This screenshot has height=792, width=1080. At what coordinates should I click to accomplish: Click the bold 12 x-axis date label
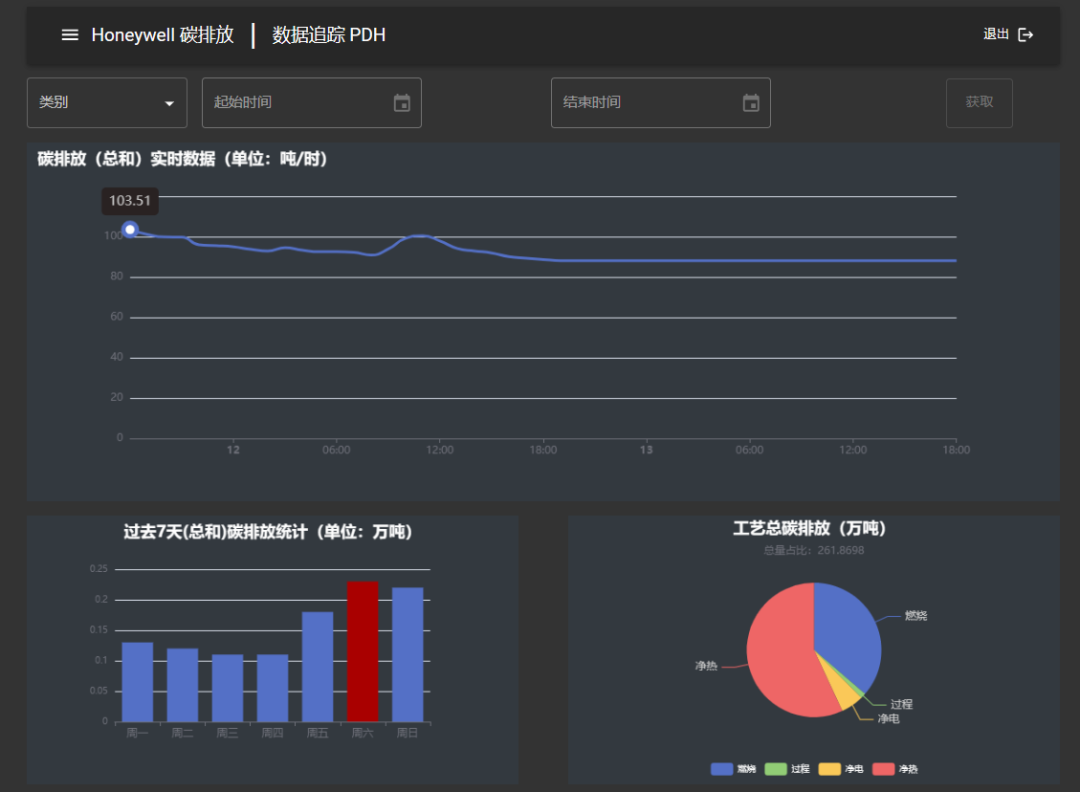click(x=233, y=450)
